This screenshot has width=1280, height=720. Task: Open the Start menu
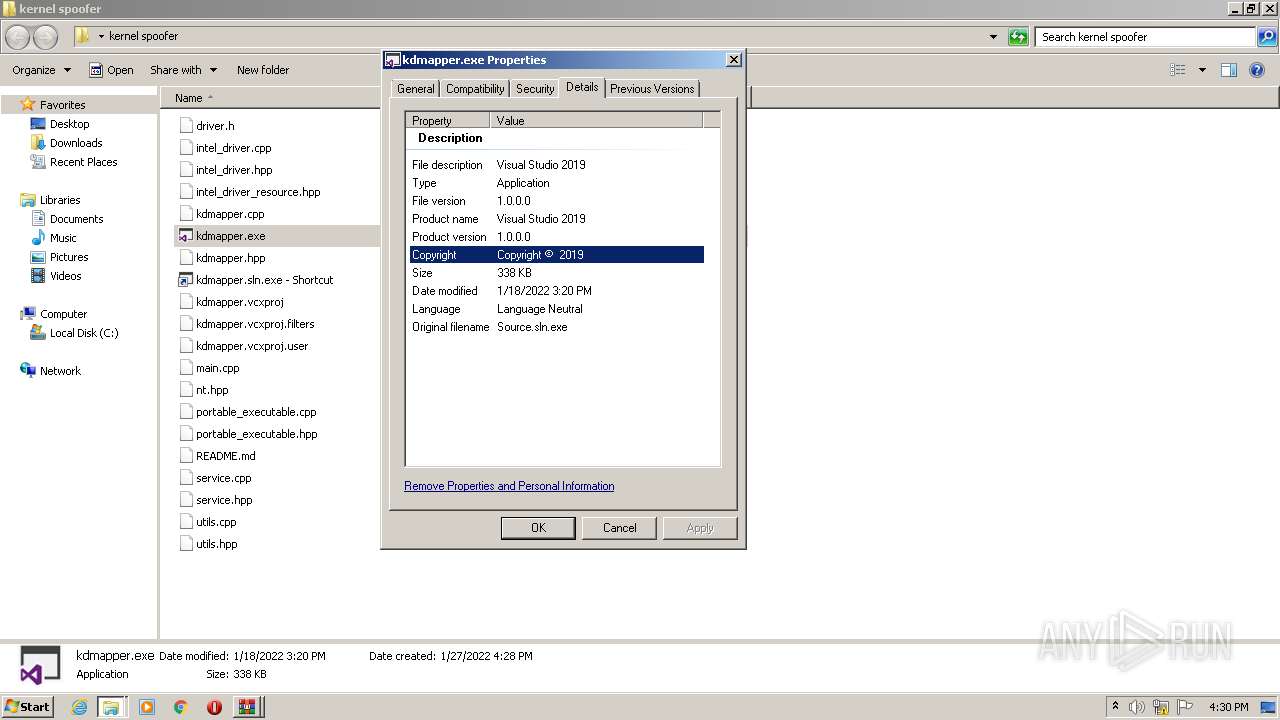[28, 707]
